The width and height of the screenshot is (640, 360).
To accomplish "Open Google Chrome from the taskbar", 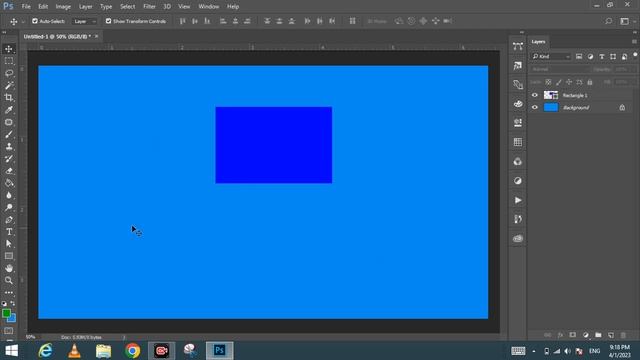I will click(133, 351).
